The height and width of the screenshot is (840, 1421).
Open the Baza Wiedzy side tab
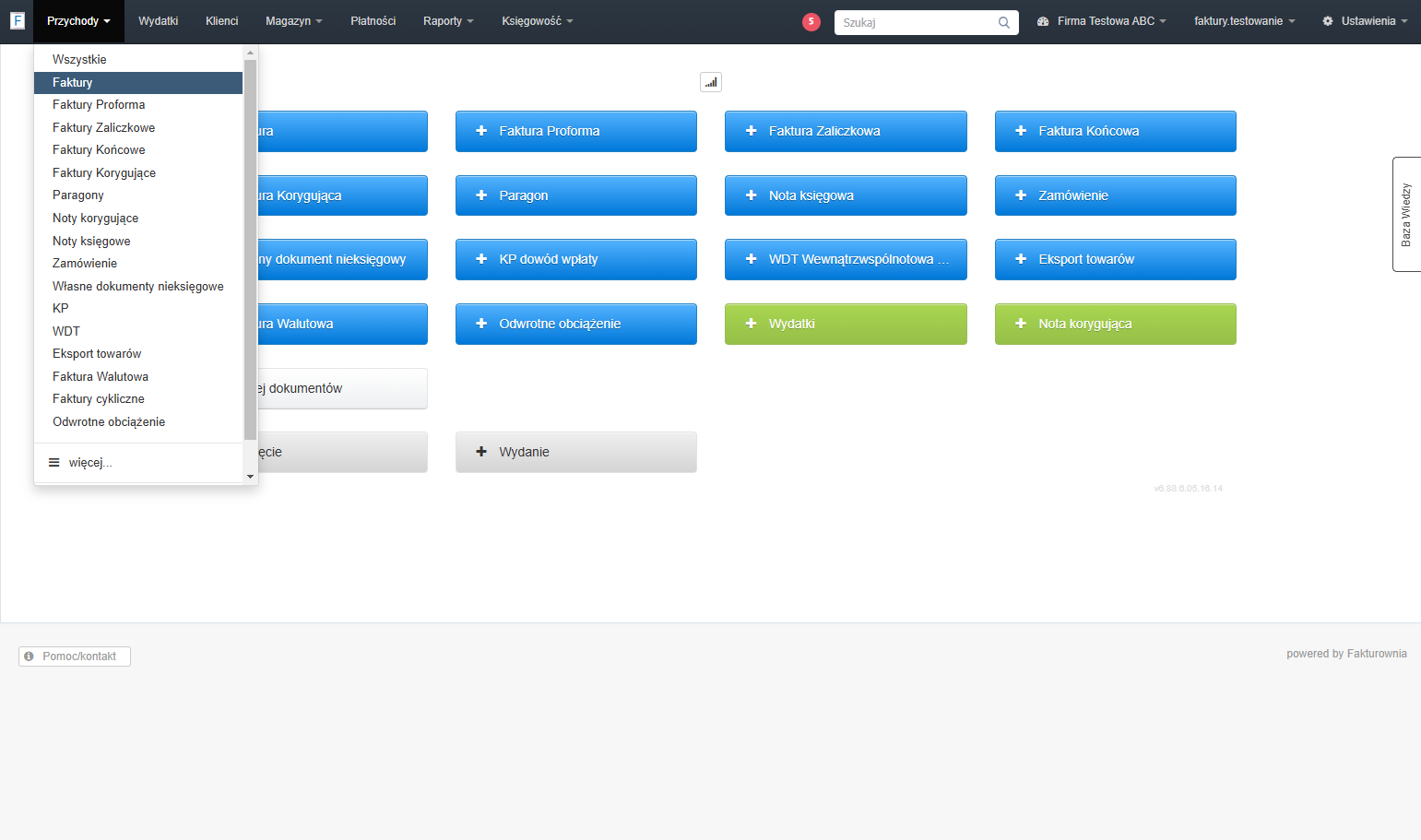(1406, 214)
